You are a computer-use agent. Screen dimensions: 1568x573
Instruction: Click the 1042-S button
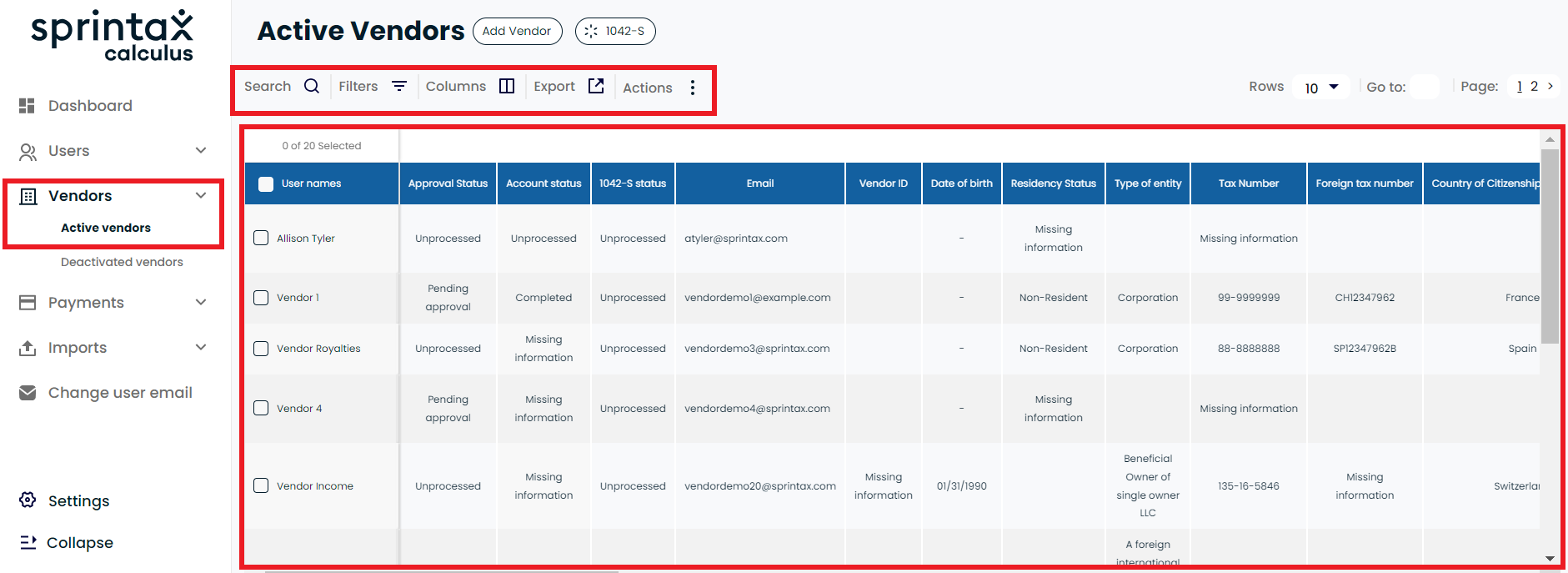[615, 31]
